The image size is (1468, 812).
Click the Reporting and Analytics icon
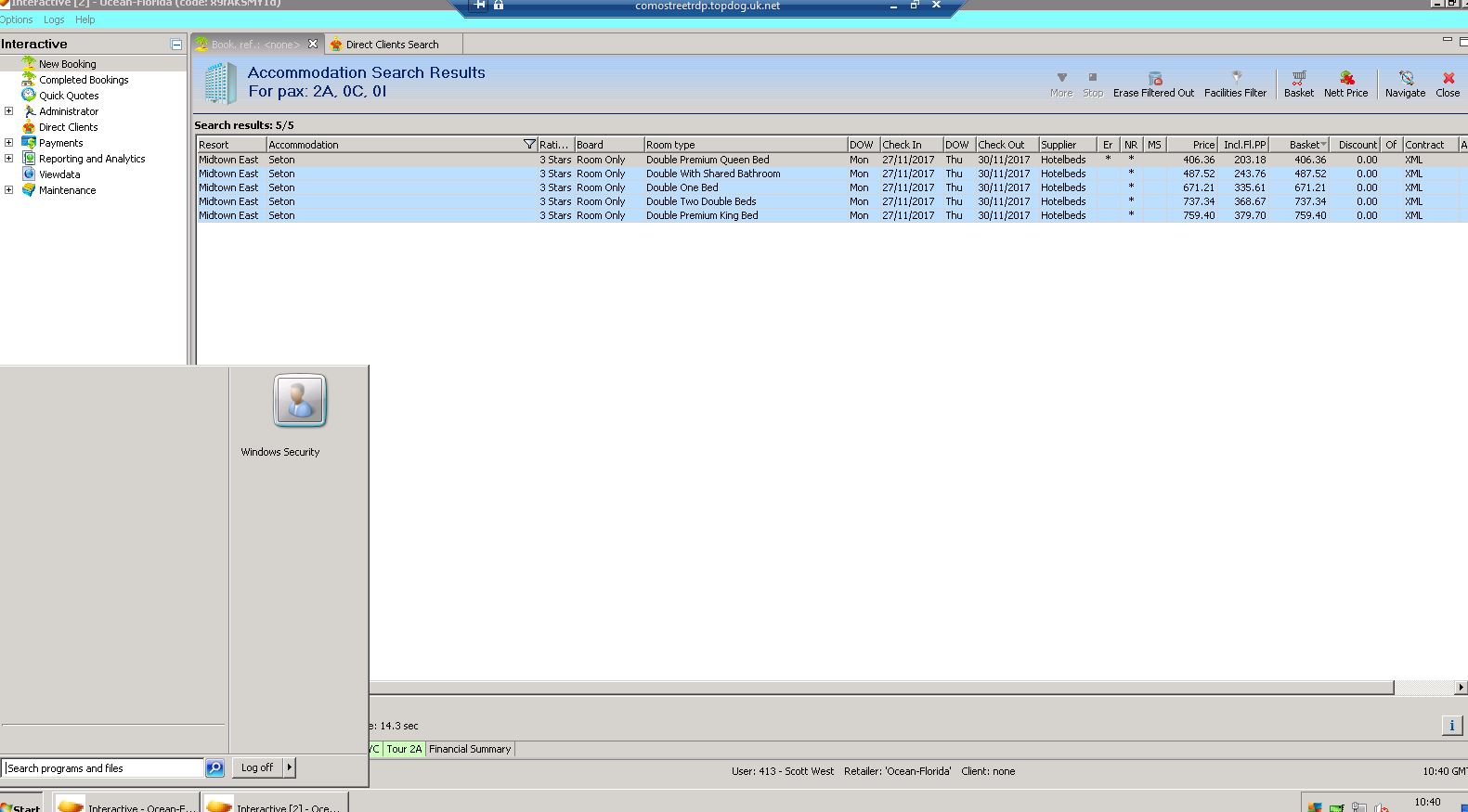29,158
